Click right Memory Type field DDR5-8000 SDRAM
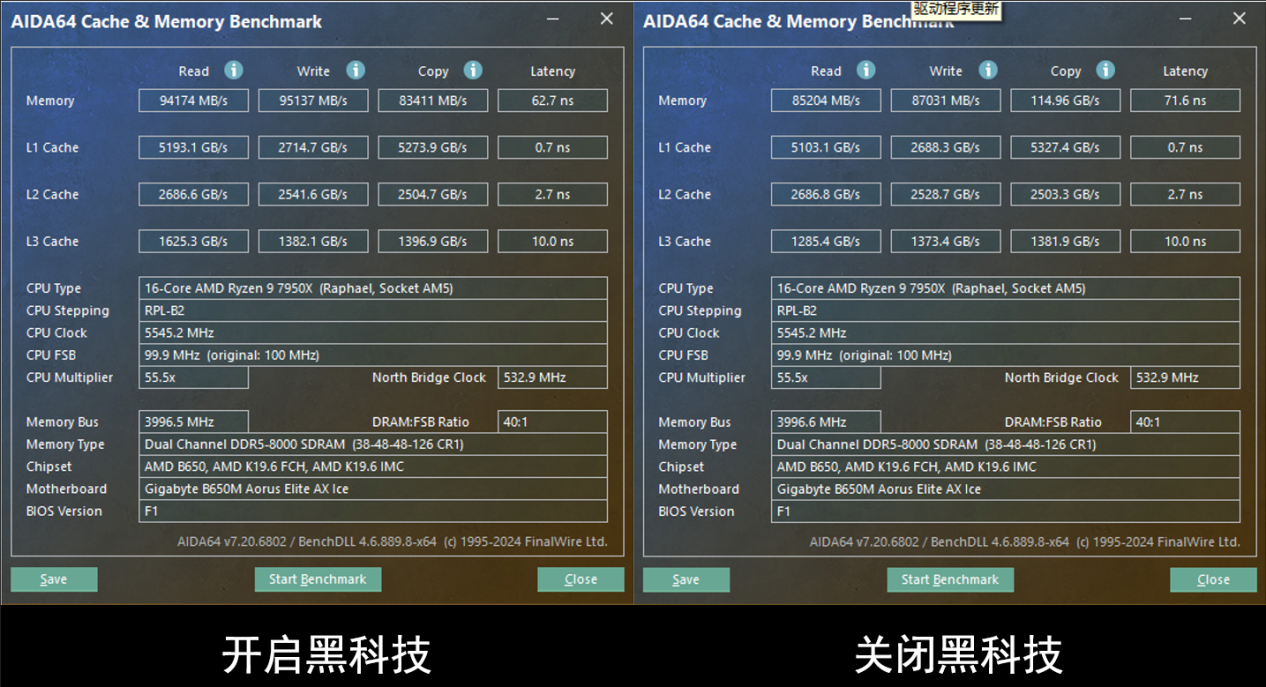1266x687 pixels. tap(1005, 445)
